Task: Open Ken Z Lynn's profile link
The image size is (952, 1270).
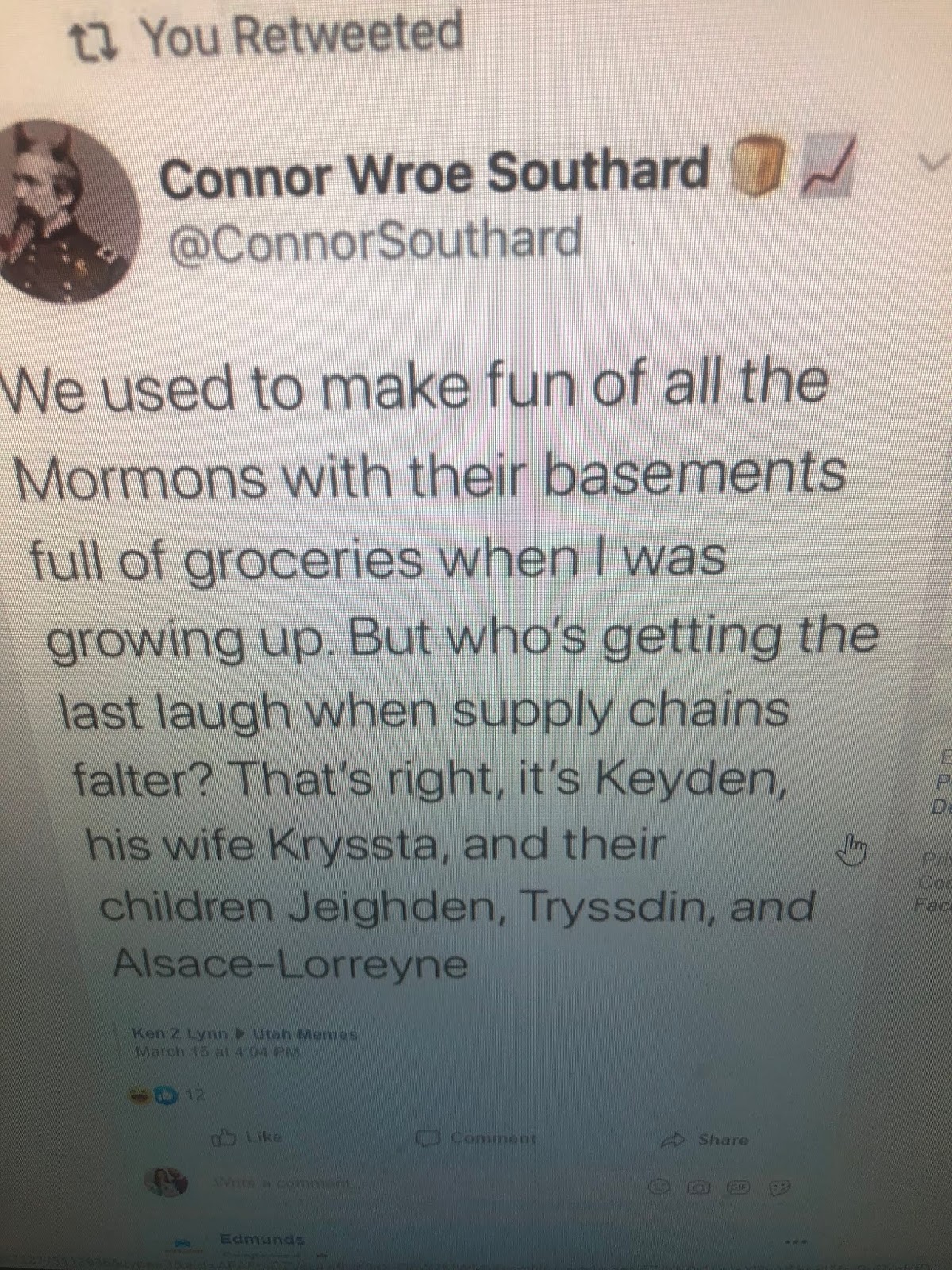Action: coord(180,1034)
